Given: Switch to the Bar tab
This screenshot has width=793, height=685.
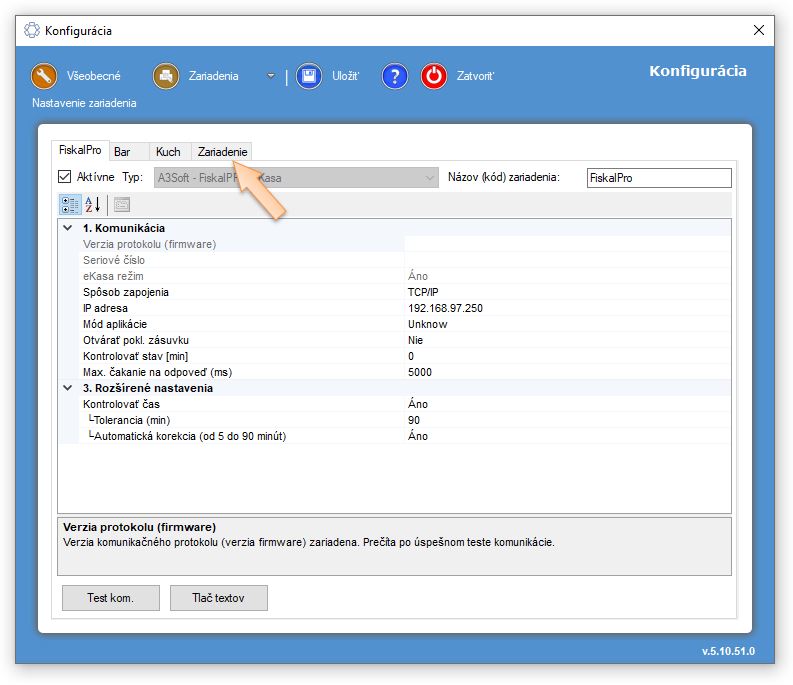Looking at the screenshot, I should (123, 152).
